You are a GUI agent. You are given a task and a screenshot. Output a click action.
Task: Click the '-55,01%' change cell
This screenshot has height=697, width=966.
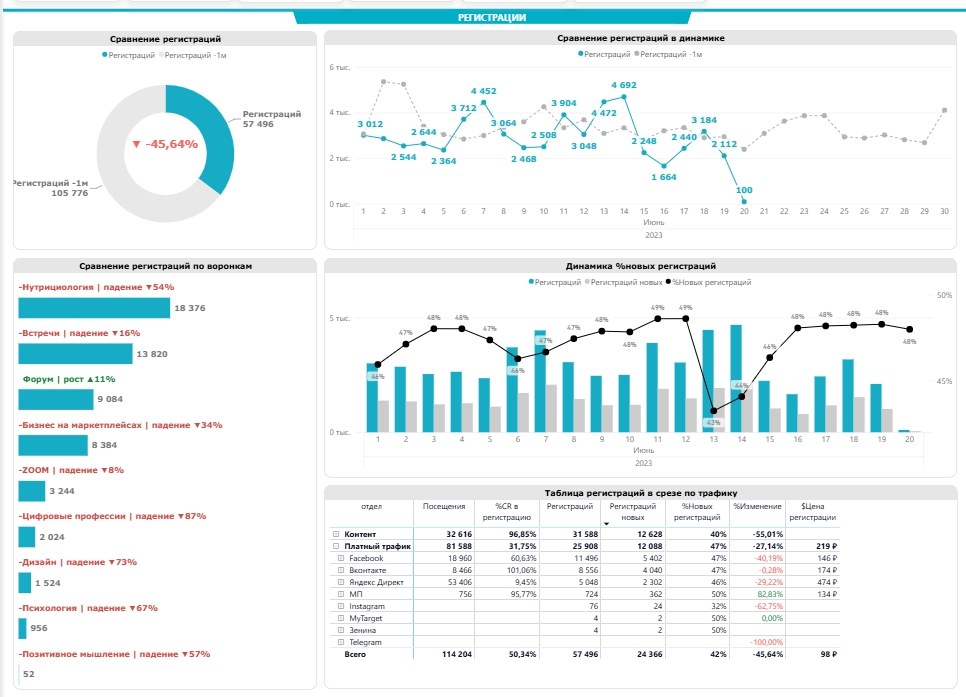pyautogui.click(x=768, y=534)
